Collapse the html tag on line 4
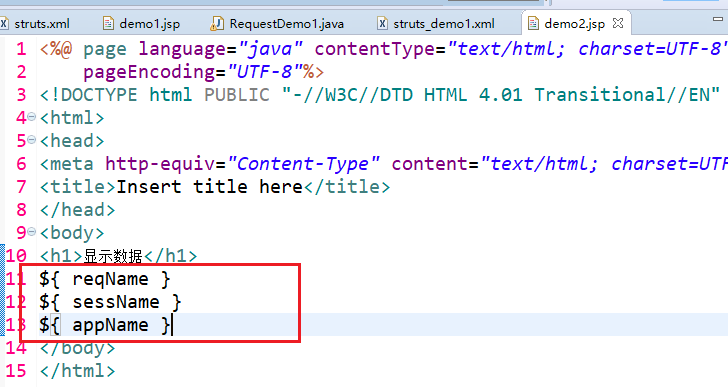The height and width of the screenshot is (387, 728). click(x=31, y=116)
